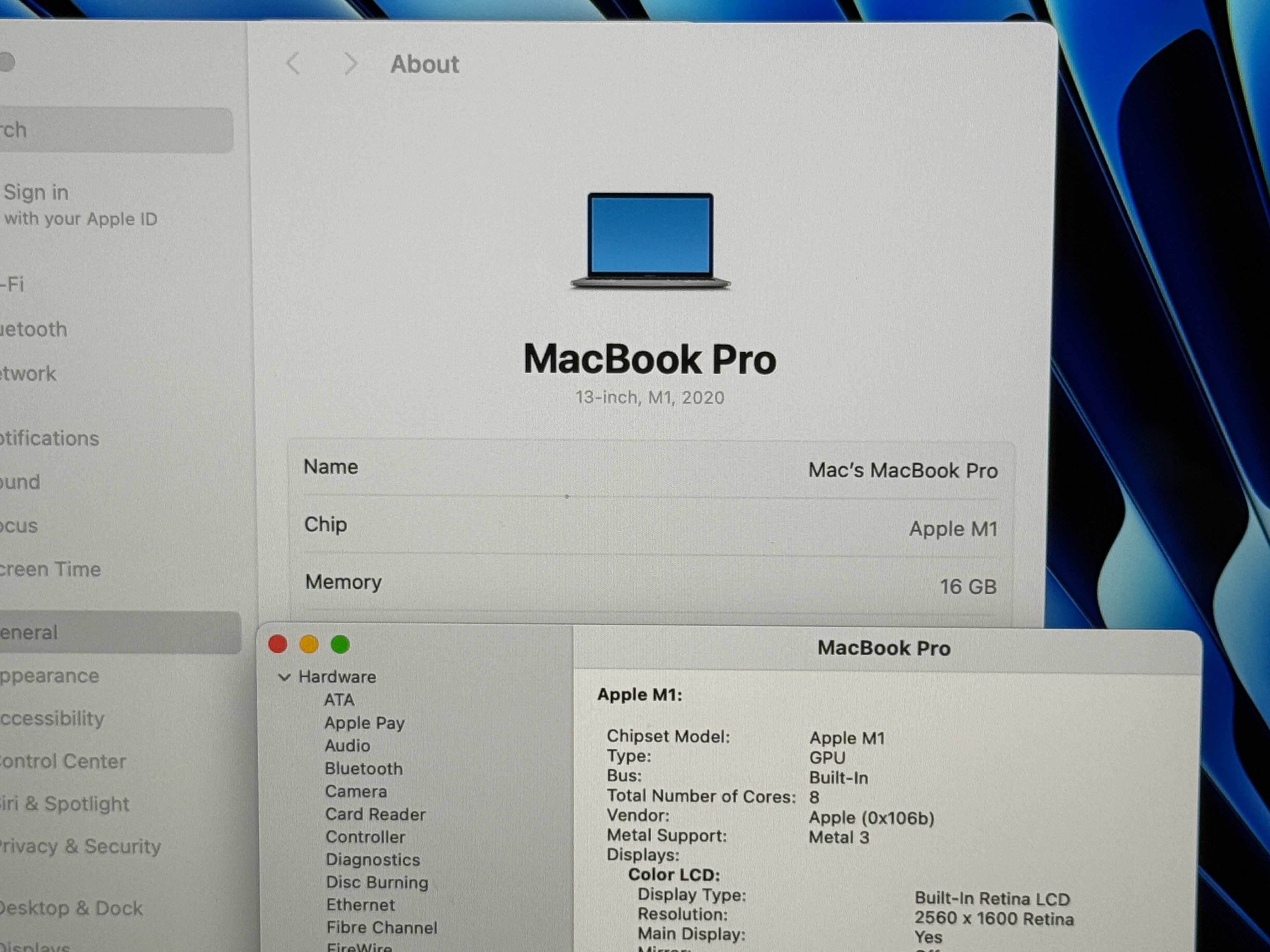
Task: Open Desktop & Dock in sidebar
Action: point(71,908)
